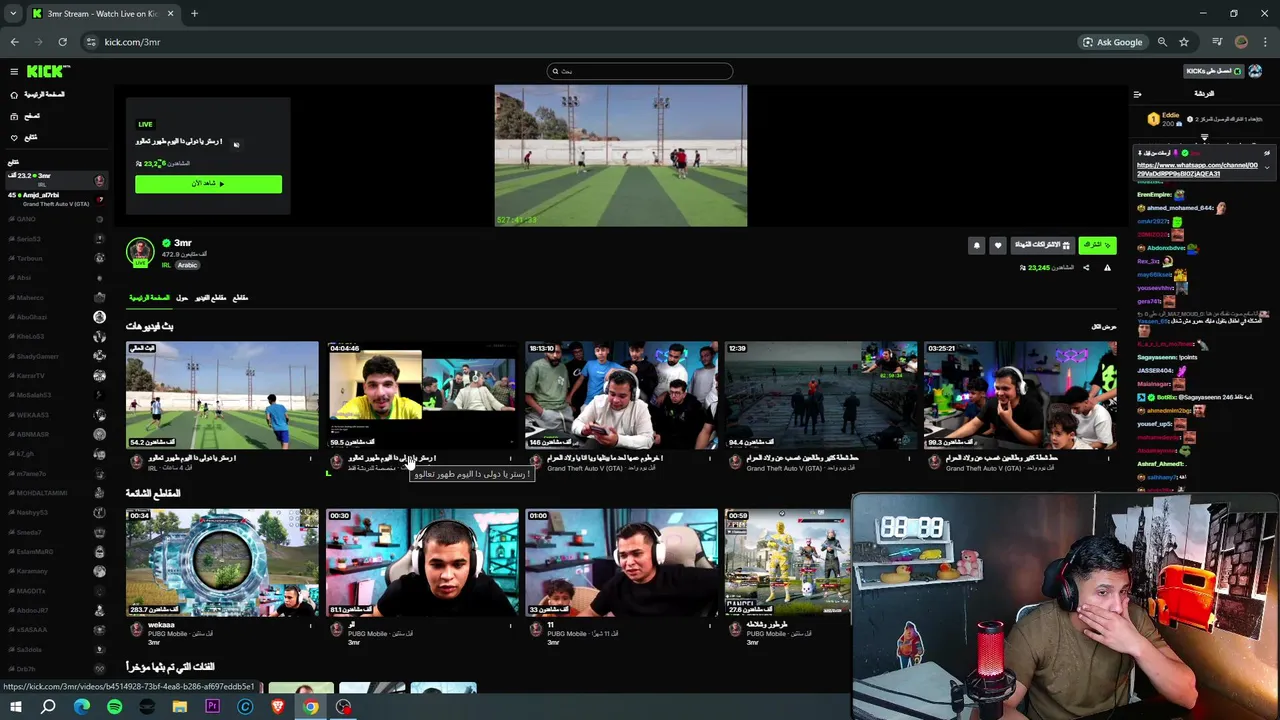Click the EvenEmpire chat username

click(x=1153, y=195)
